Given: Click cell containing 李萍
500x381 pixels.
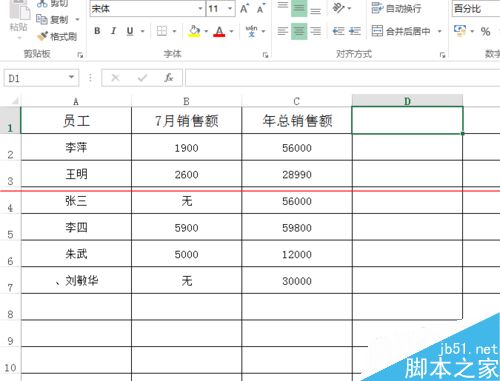Looking at the screenshot, I should 76,147.
